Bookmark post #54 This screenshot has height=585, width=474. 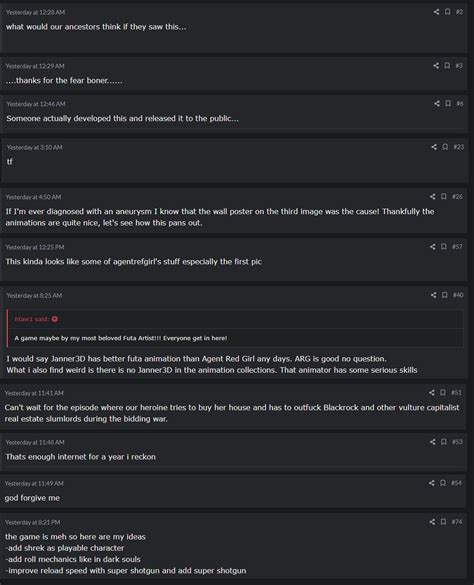443,483
